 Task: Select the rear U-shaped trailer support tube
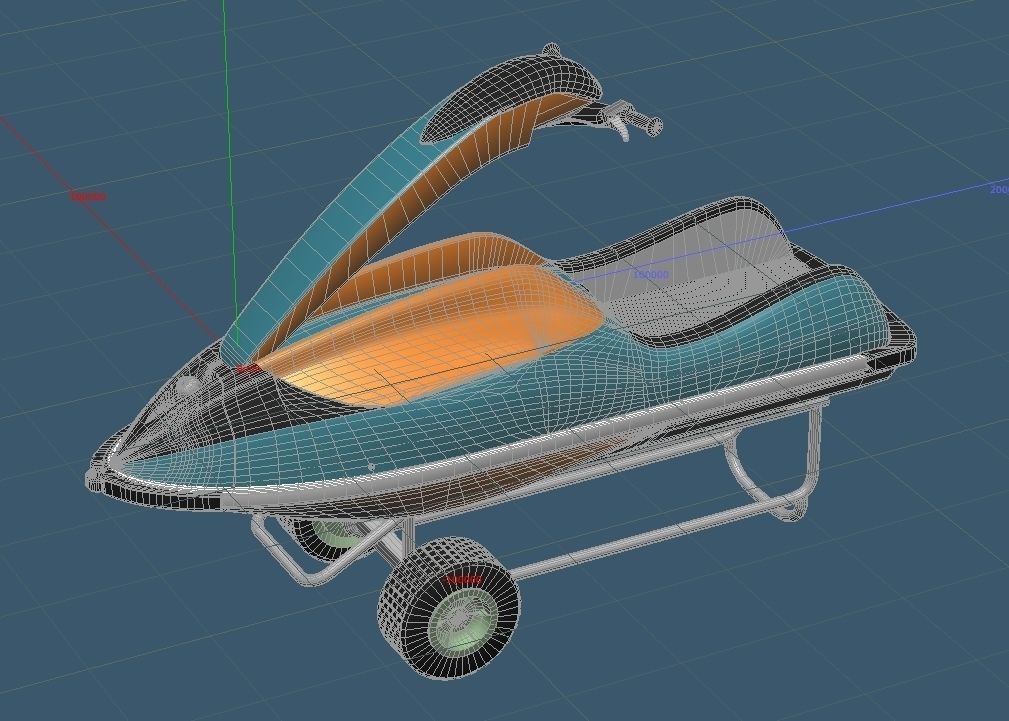pos(775,460)
